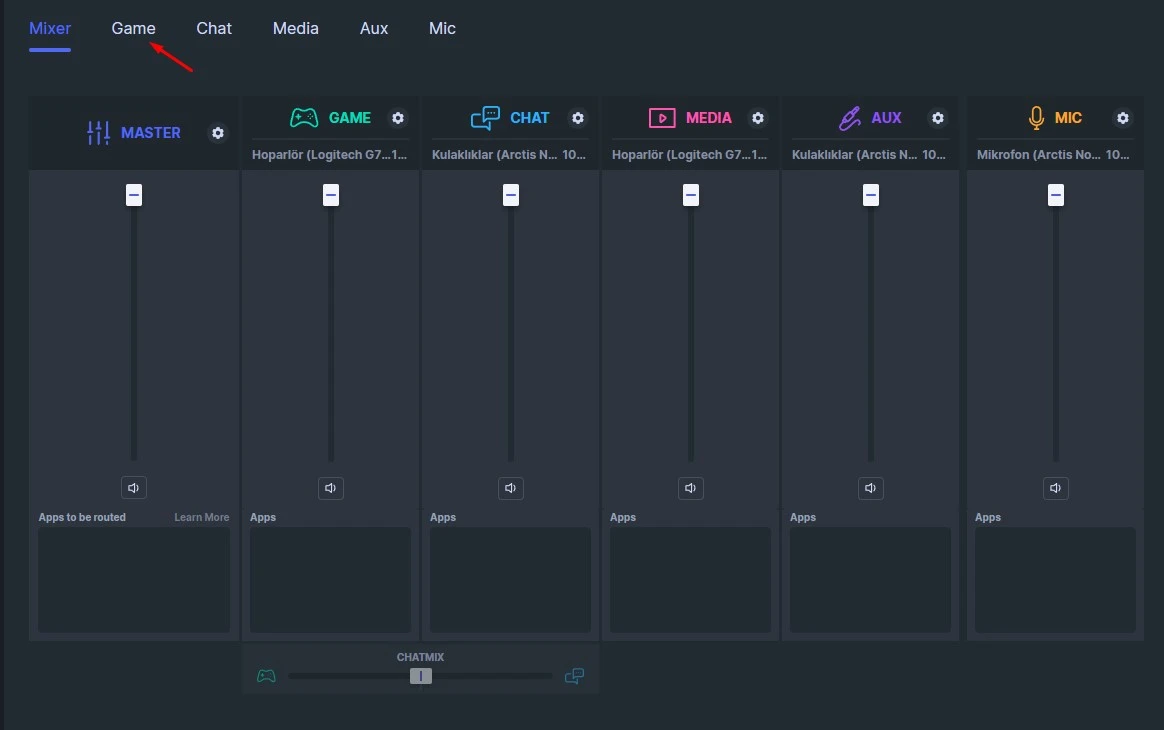
Task: Mute the Game channel
Action: [330, 488]
